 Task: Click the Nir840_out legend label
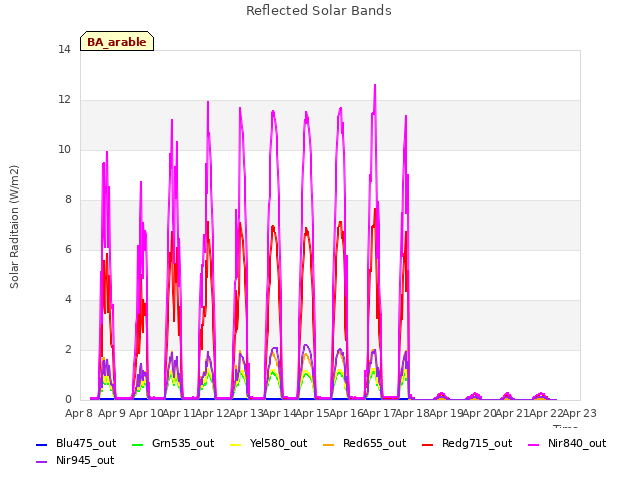(x=577, y=444)
